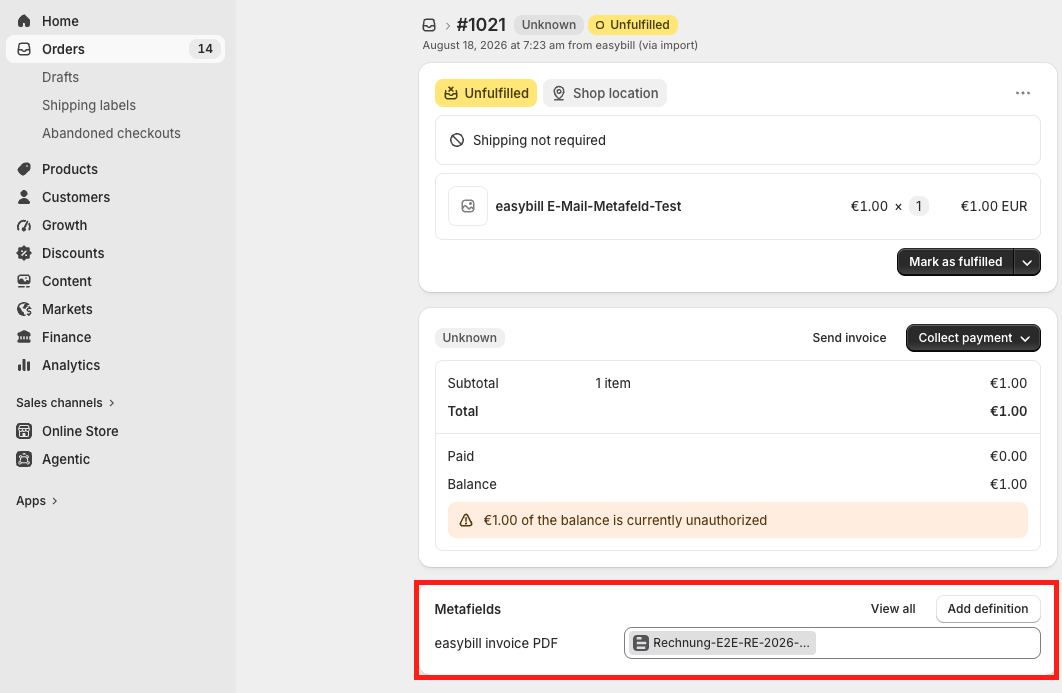Click the Markets globe icon
Screen dimensions: 1062x693
24,309
